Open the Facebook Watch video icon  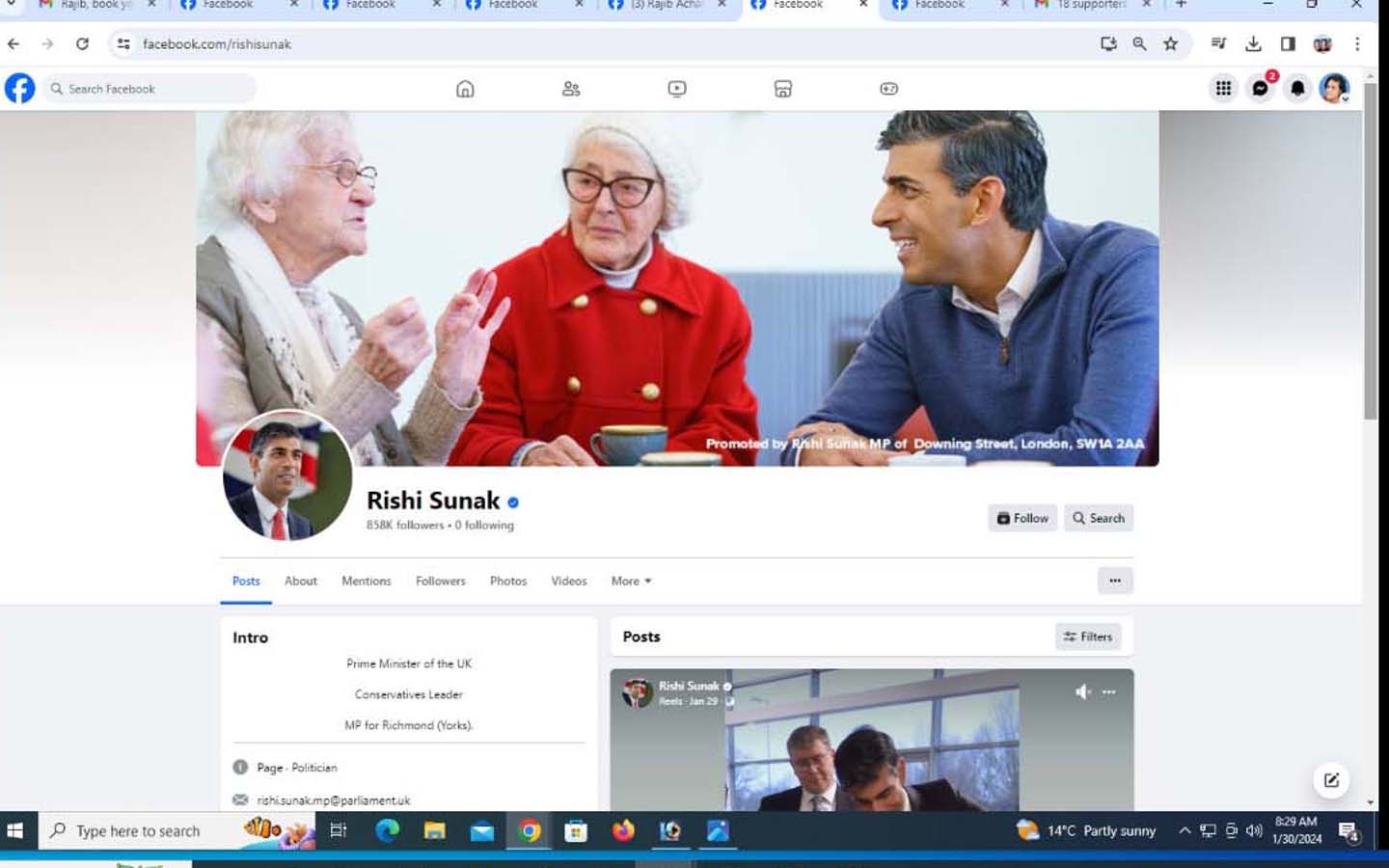(677, 89)
